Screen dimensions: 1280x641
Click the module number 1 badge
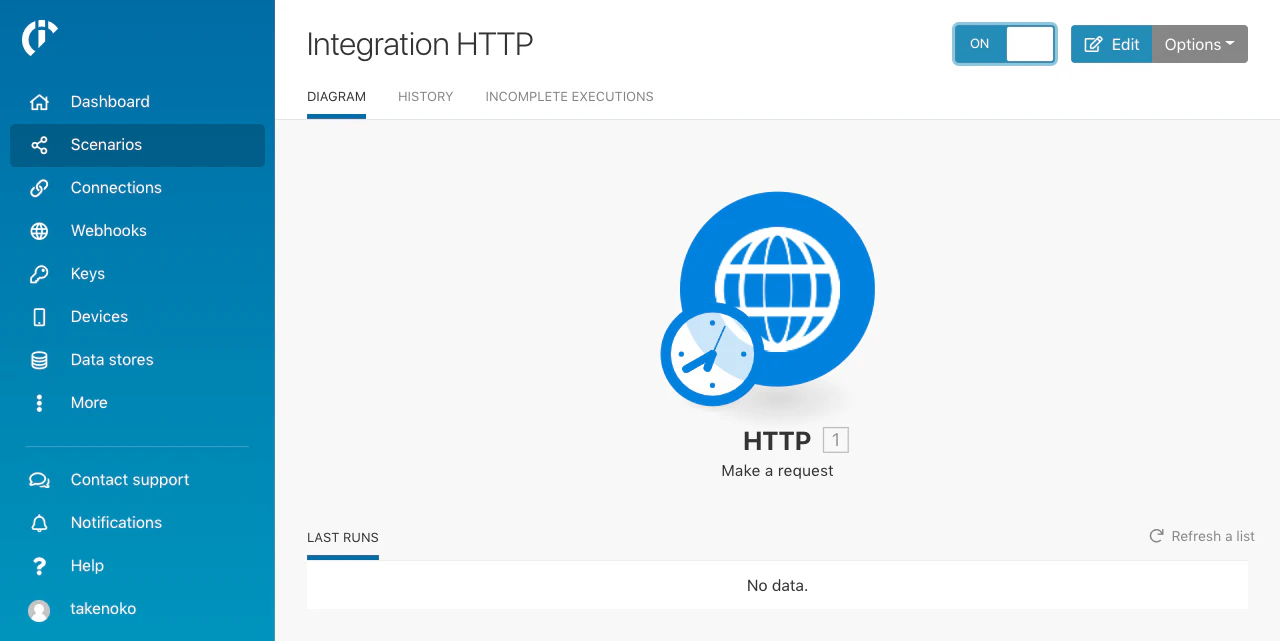(x=836, y=440)
